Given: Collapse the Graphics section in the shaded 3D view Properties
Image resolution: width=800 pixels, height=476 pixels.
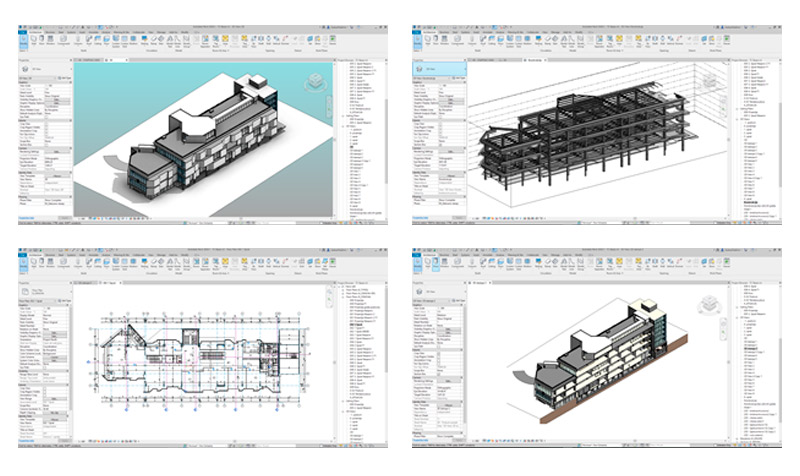Looking at the screenshot, I should pyautogui.click(x=70, y=83).
